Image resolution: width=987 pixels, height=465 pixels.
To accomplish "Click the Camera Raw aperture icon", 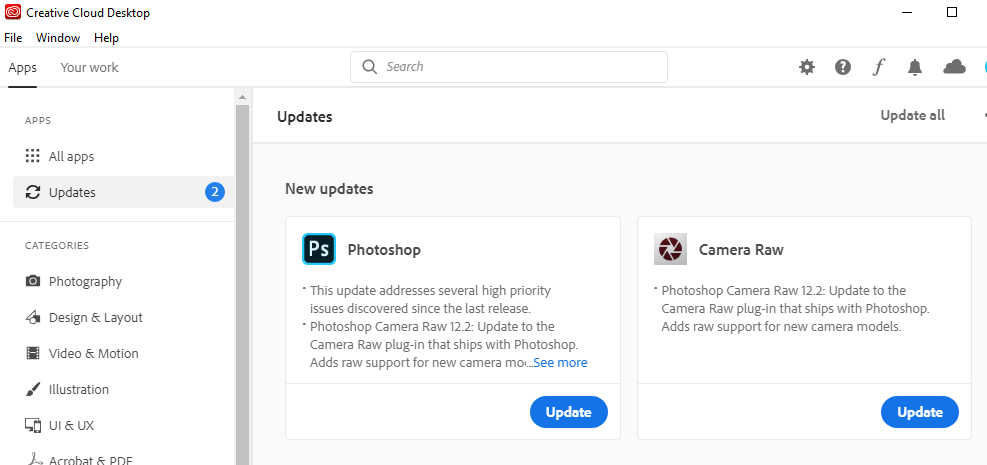I will pyautogui.click(x=670, y=249).
